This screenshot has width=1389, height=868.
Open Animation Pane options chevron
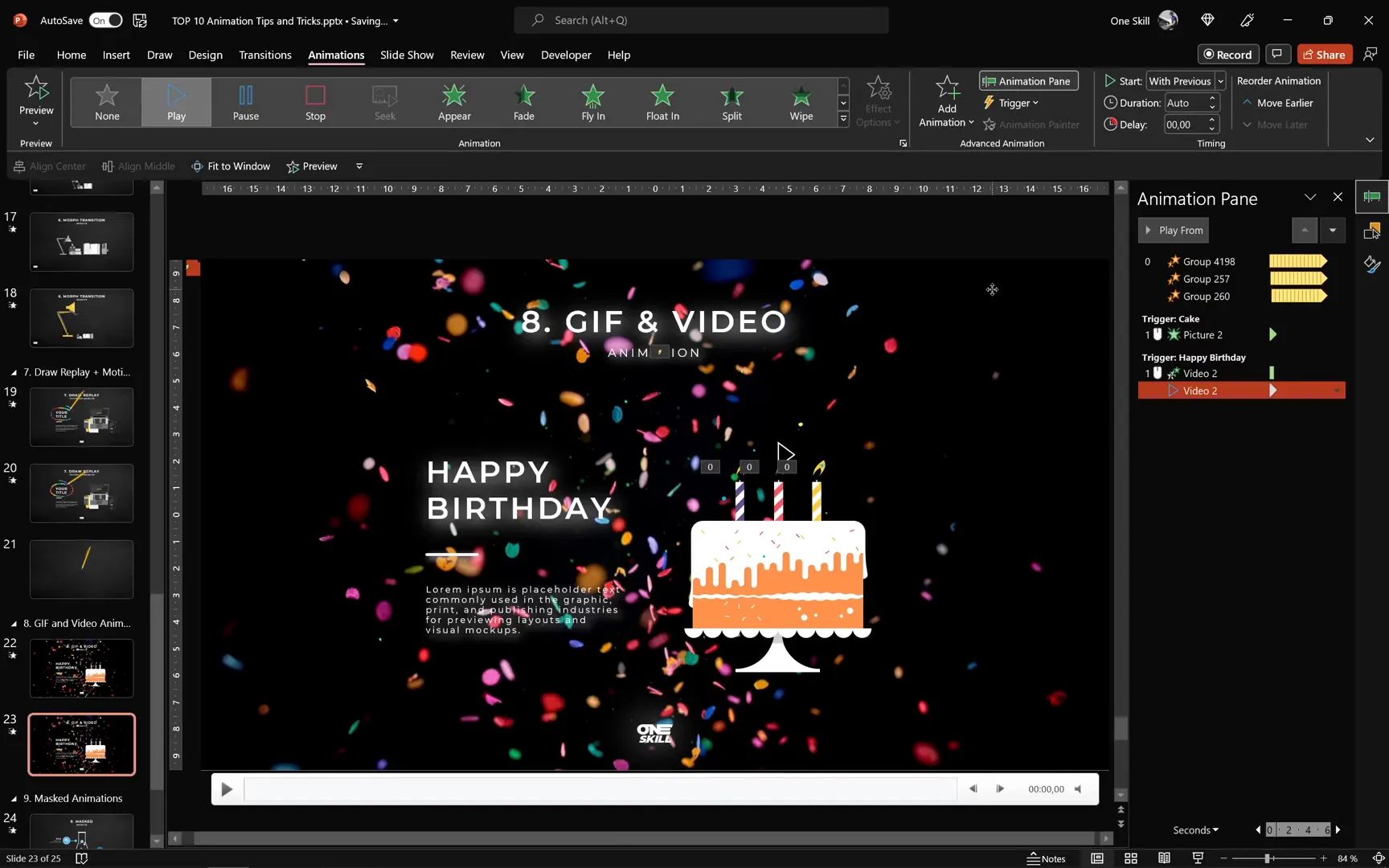[x=1310, y=198]
